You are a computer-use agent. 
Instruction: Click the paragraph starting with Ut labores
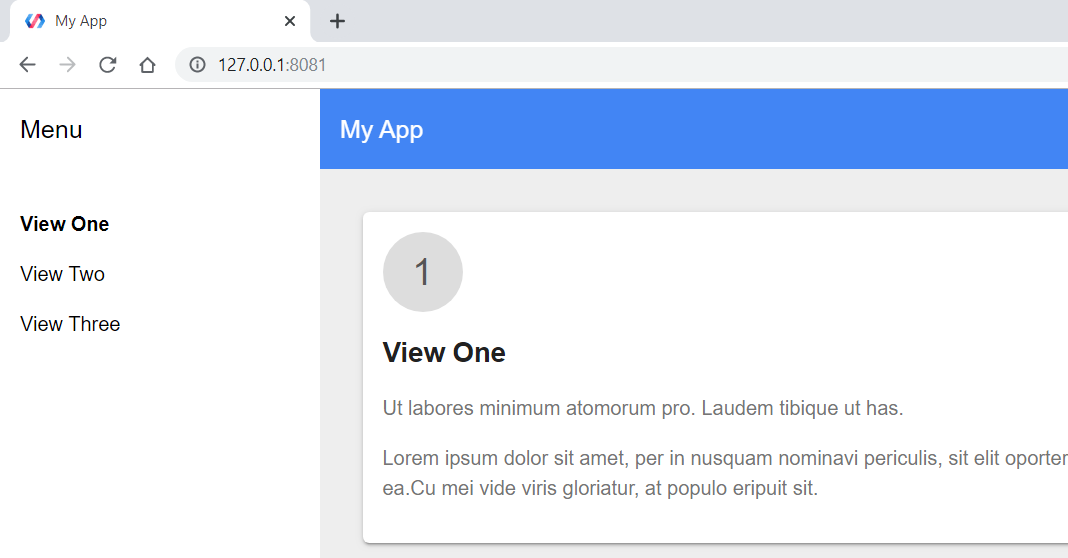(643, 408)
